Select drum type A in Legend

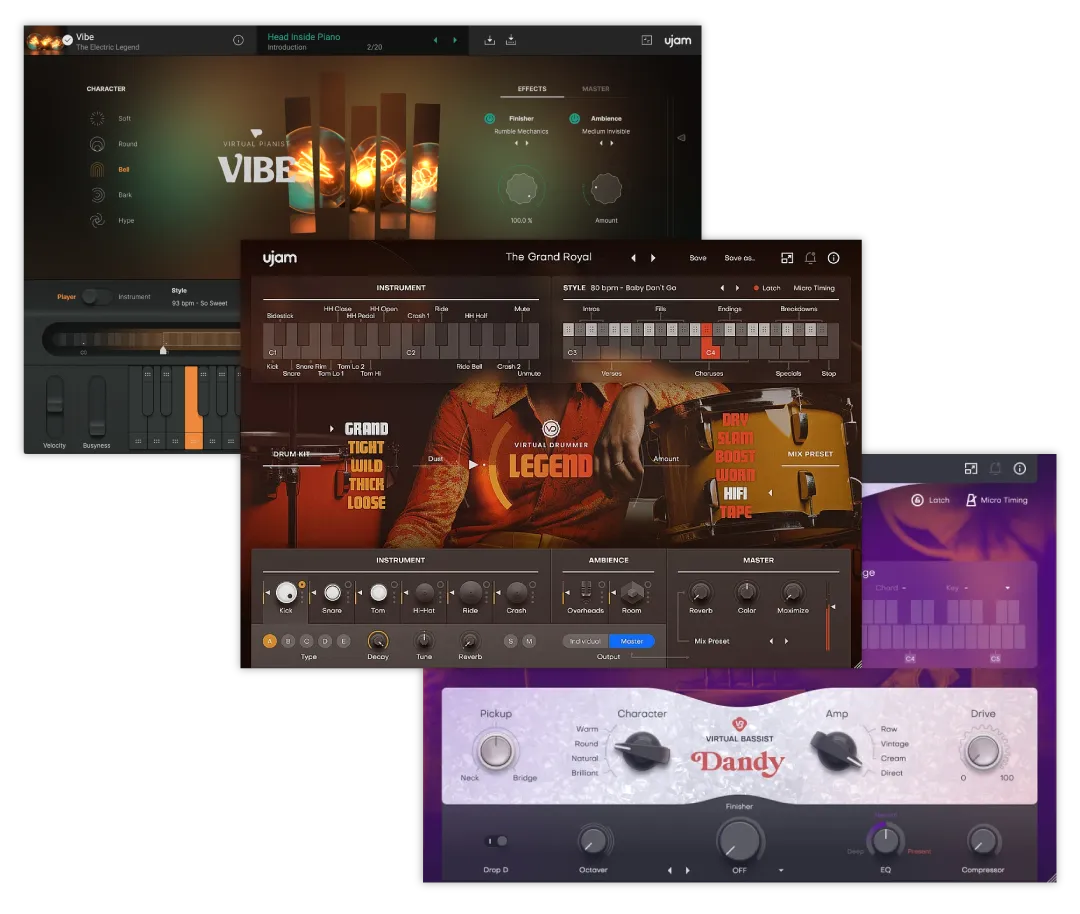(x=270, y=641)
